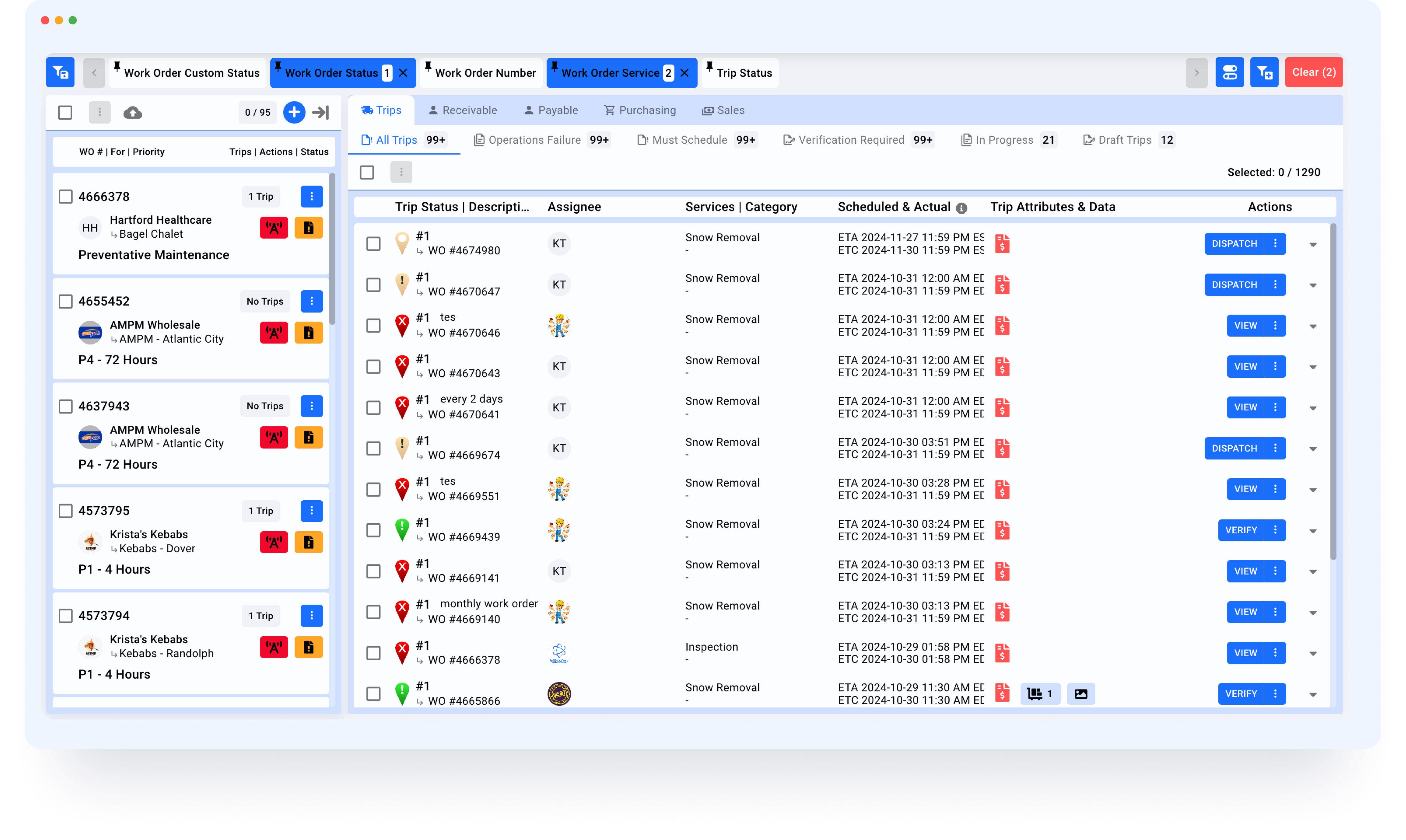Click the info icon beside Scheduled & Actual
Screen dimensions: 1406x840
tap(961, 208)
